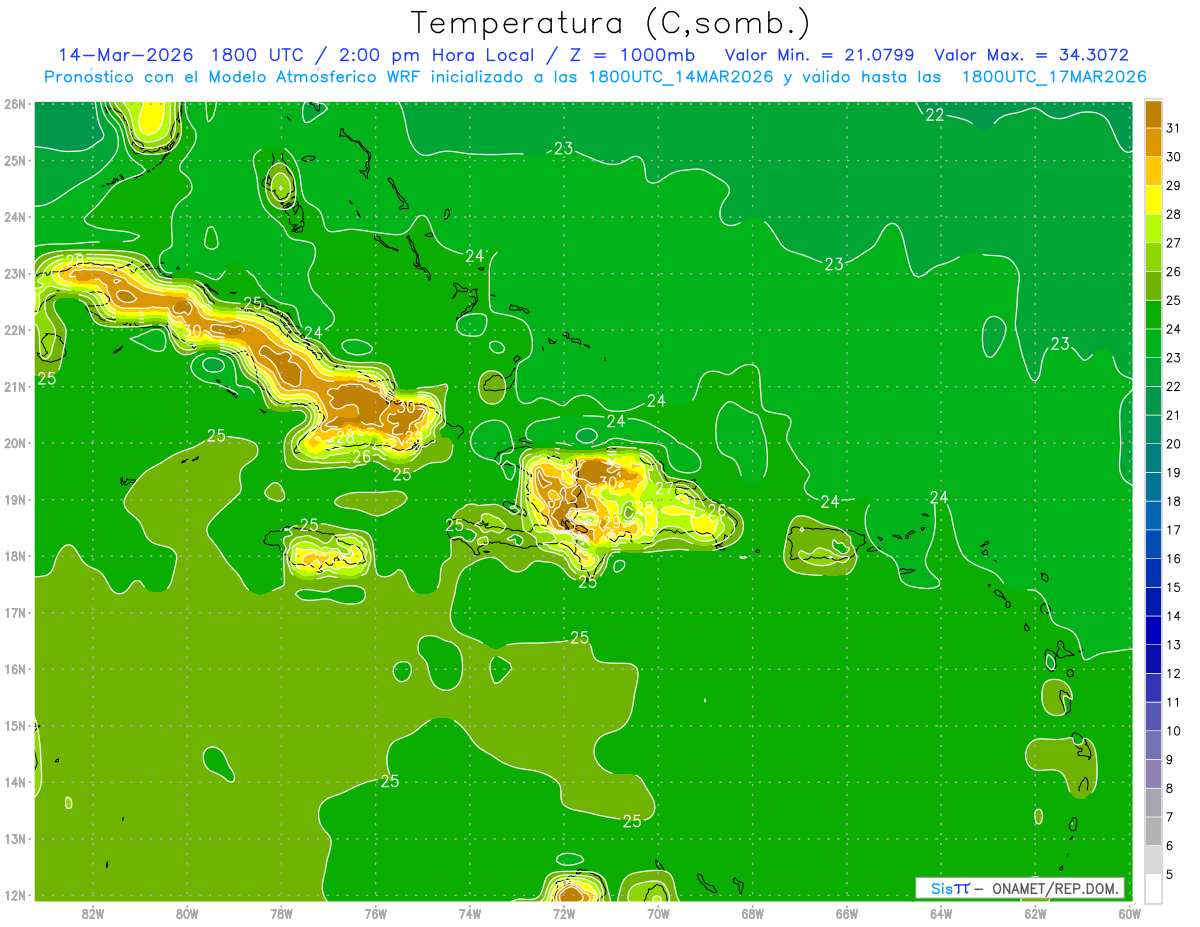This screenshot has width=1200, height=927.
Task: Click the 22N latitude axis label
Action: (x=17, y=330)
